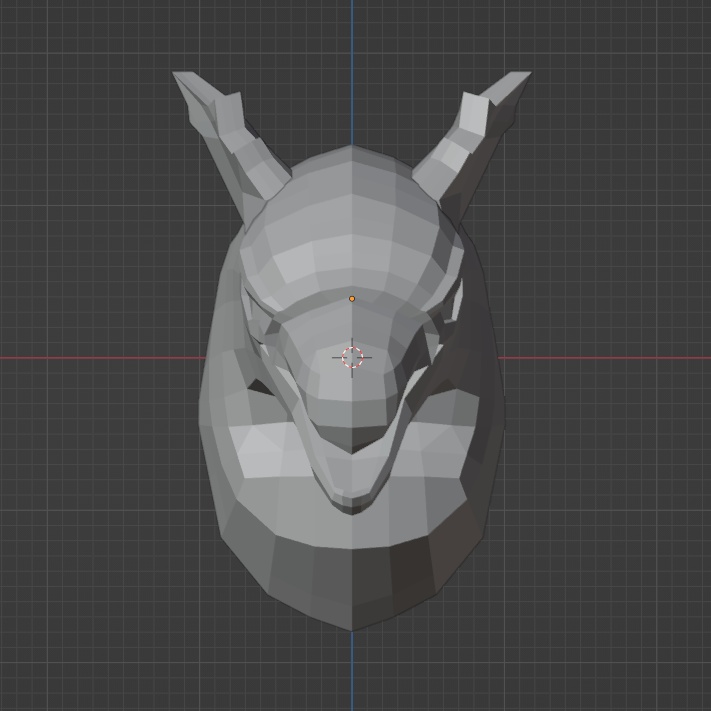This screenshot has width=711, height=711.
Task: Click the orange object origin dot
Action: [x=352, y=299]
